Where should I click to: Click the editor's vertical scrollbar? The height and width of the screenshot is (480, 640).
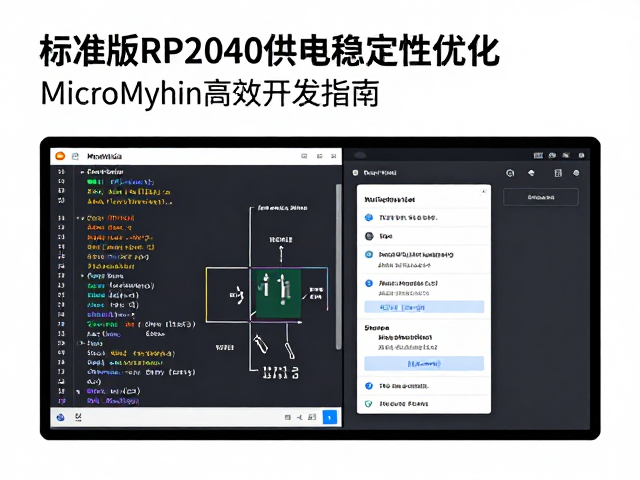click(x=338, y=267)
